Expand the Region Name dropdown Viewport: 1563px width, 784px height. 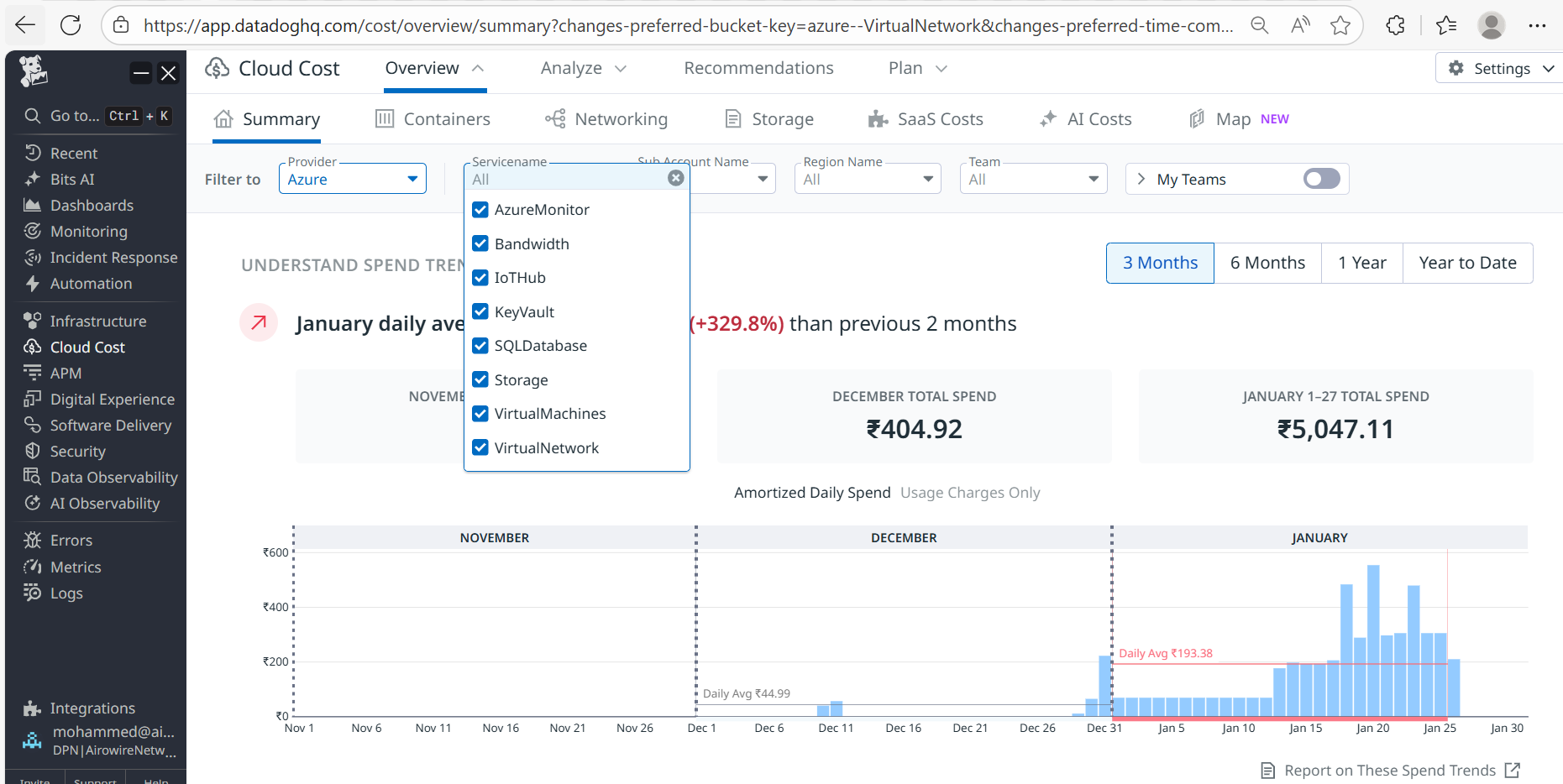867,180
